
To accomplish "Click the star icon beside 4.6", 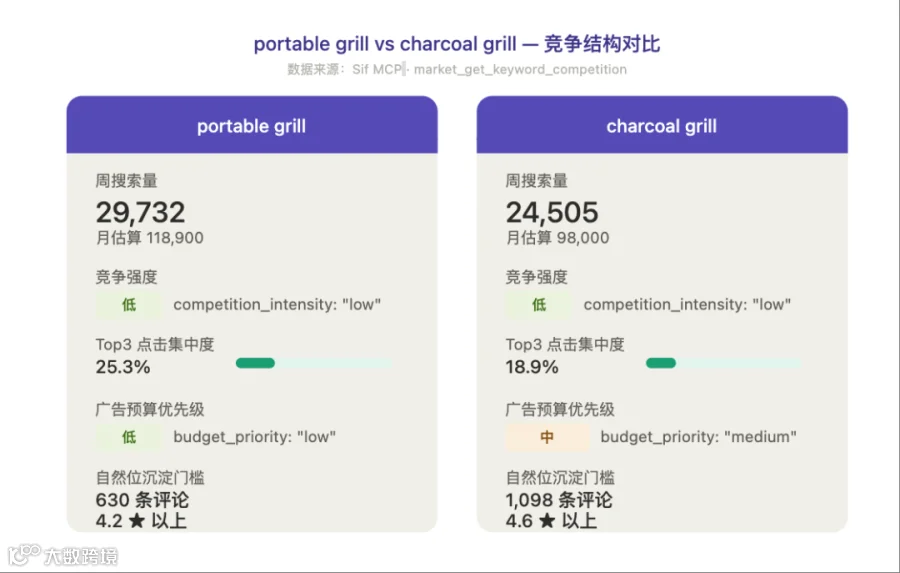I will tap(547, 521).
